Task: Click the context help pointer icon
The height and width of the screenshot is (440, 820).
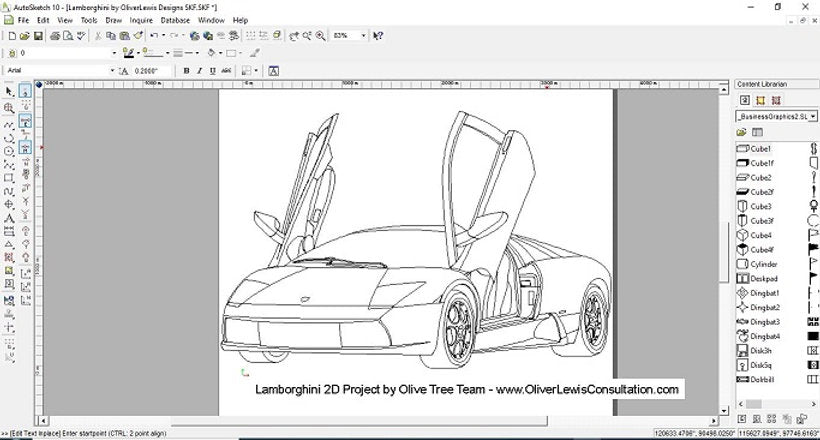Action: coord(378,35)
